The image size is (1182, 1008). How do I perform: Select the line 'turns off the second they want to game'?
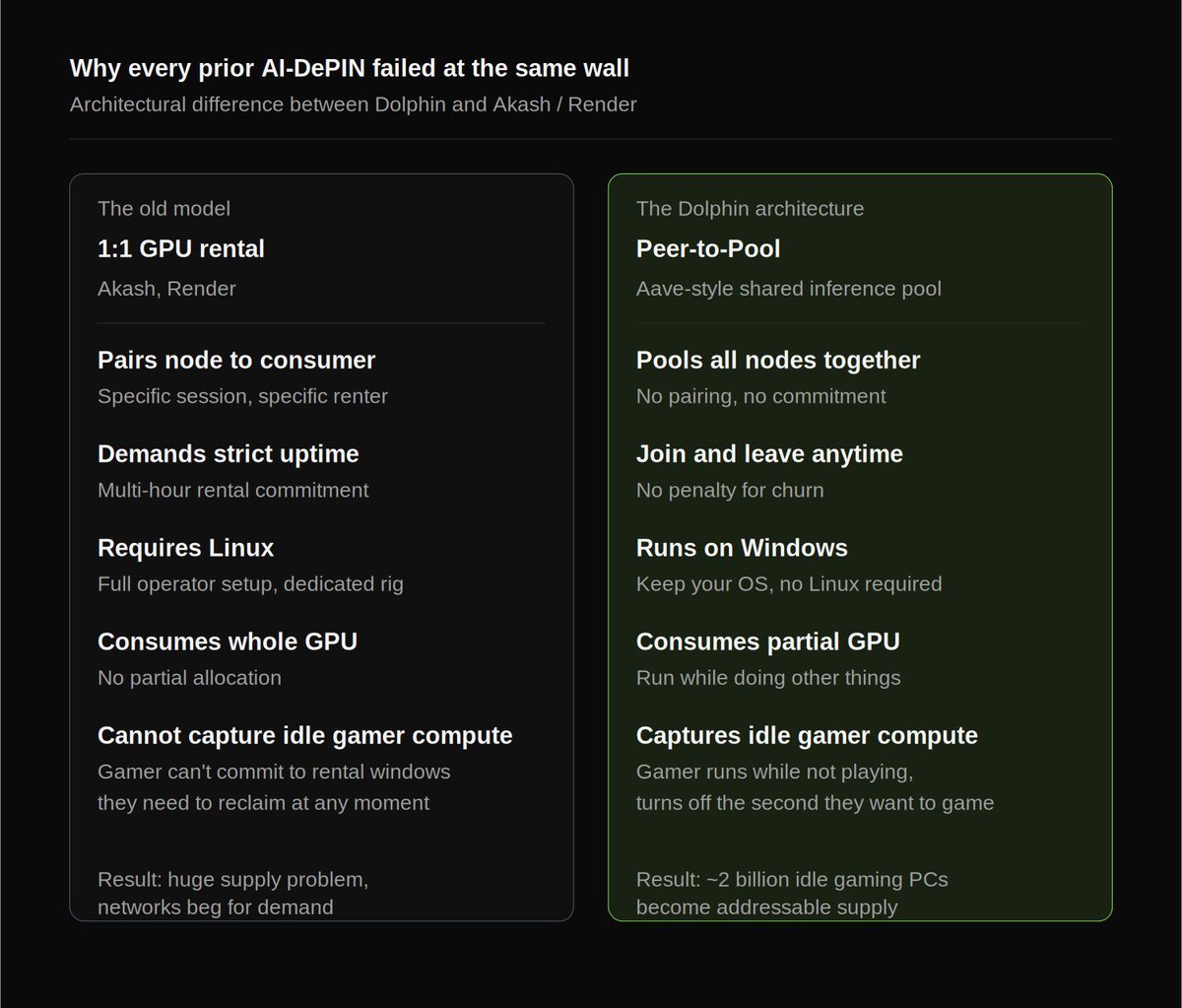[815, 802]
